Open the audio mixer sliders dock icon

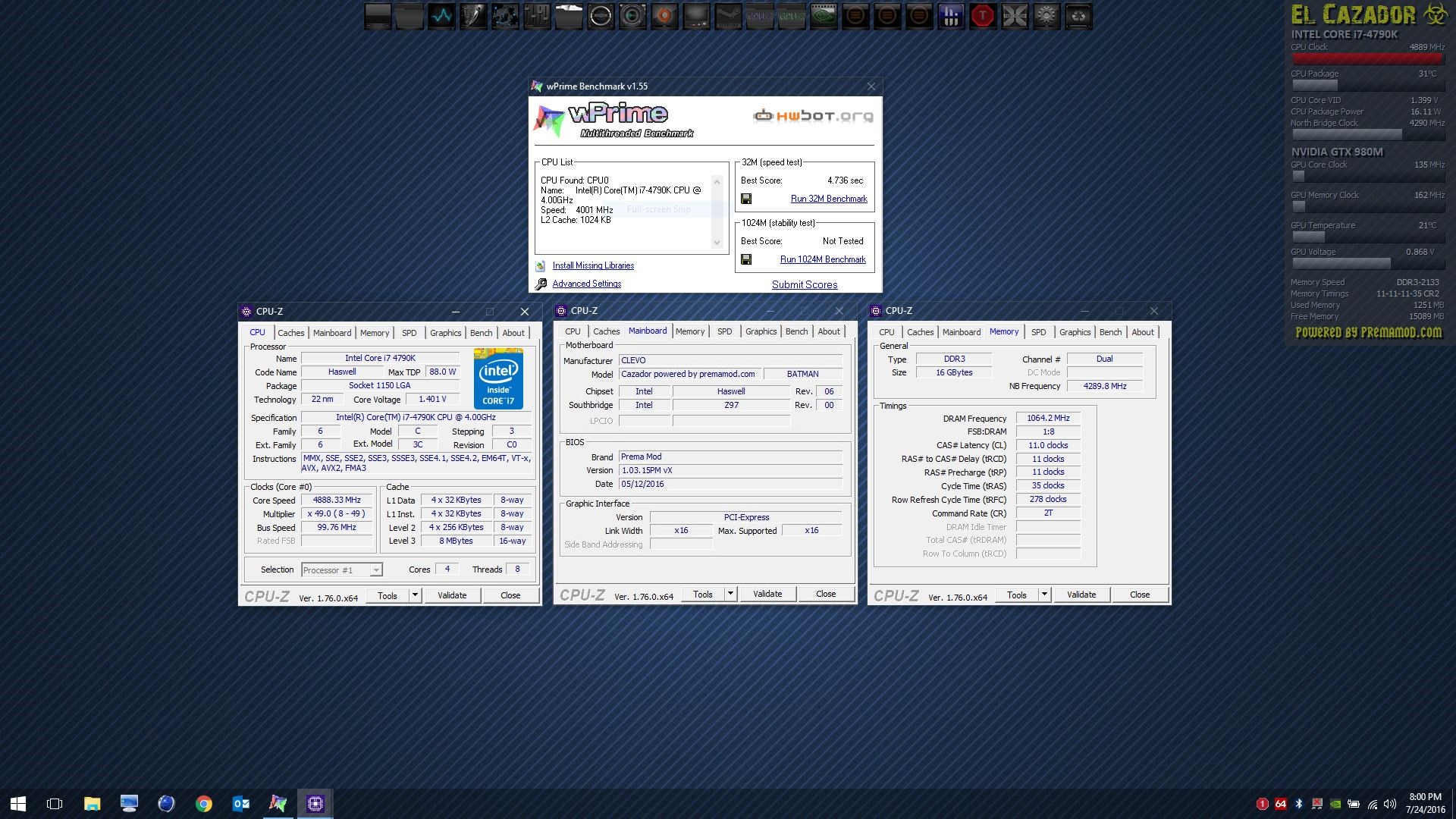point(537,15)
